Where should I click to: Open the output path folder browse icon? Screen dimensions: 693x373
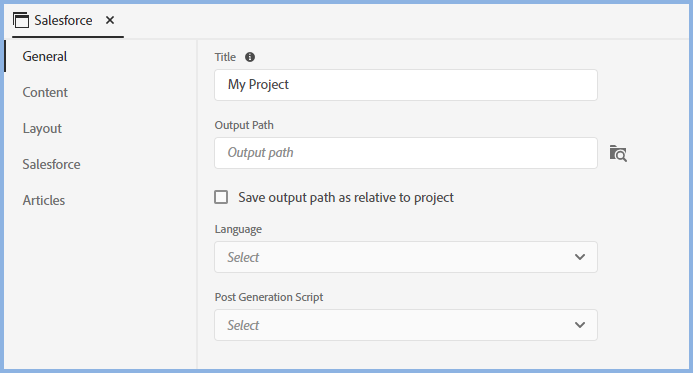click(618, 153)
